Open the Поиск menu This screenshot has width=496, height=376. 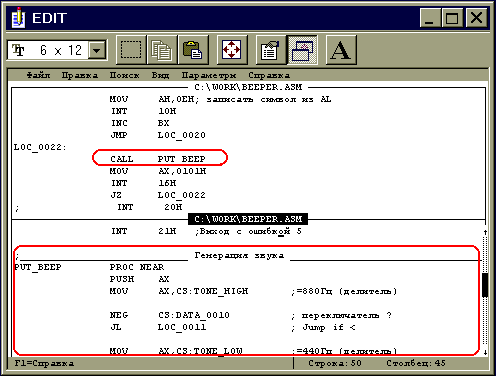[x=124, y=75]
